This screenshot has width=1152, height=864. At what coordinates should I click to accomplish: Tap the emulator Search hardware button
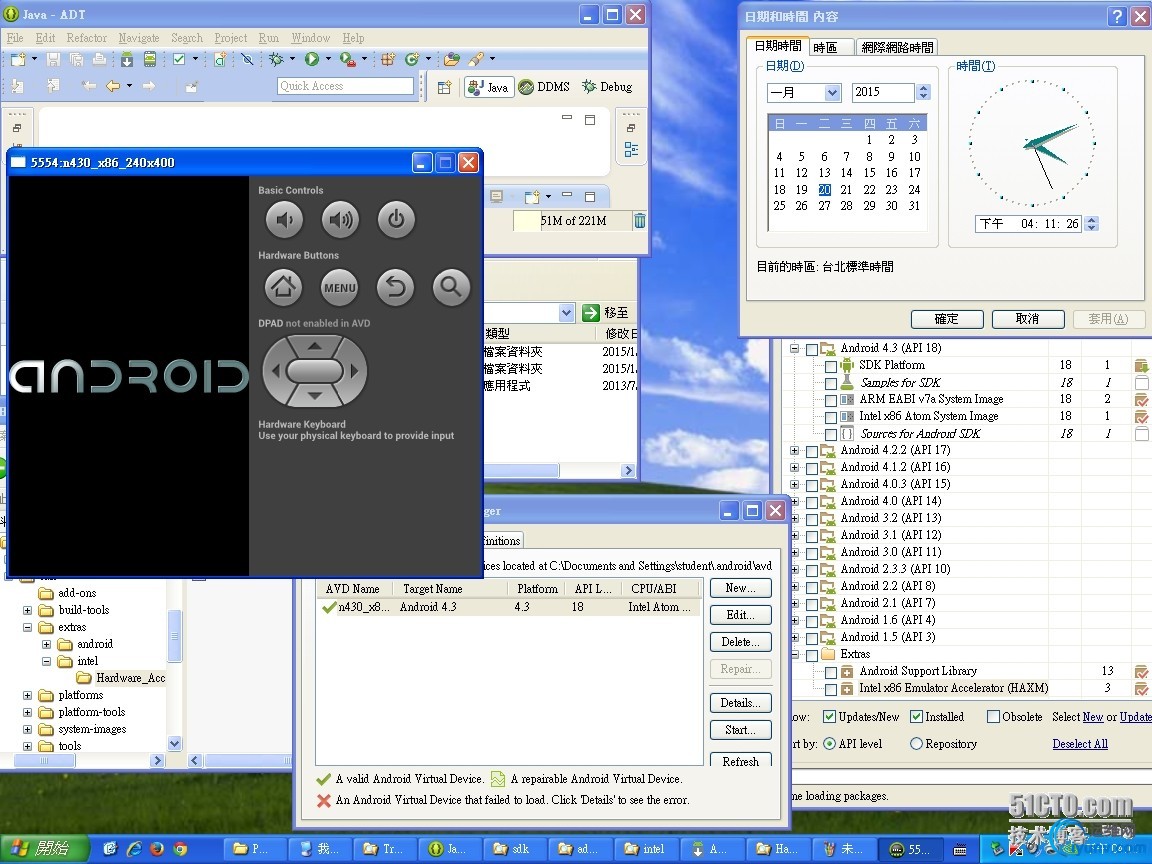click(x=451, y=288)
